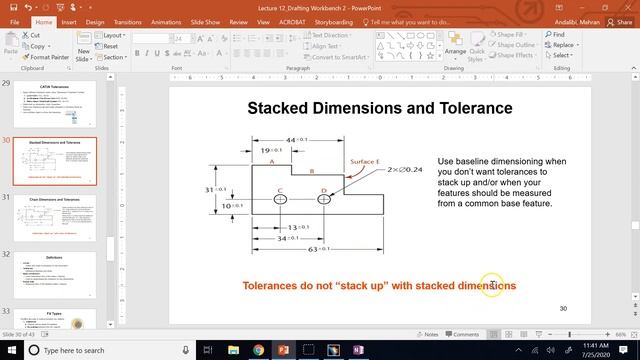The image size is (640, 360).
Task: Open Quick Styles gallery
Action: (476, 47)
